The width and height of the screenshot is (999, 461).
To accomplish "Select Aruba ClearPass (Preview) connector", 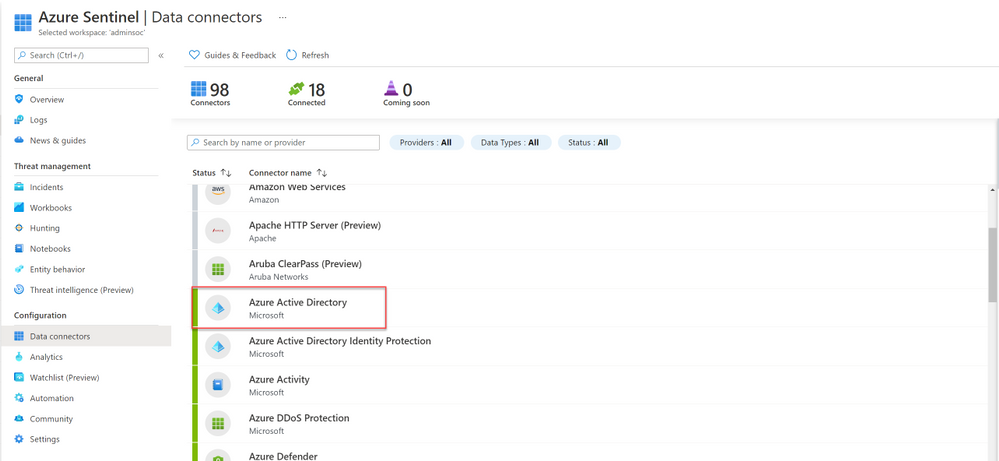I will click(x=590, y=269).
